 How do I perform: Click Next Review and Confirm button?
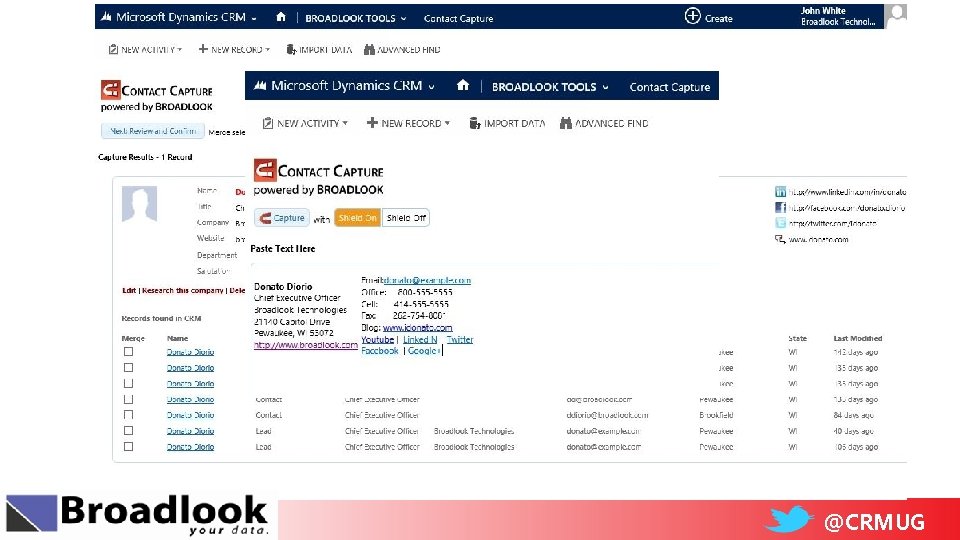tap(153, 131)
